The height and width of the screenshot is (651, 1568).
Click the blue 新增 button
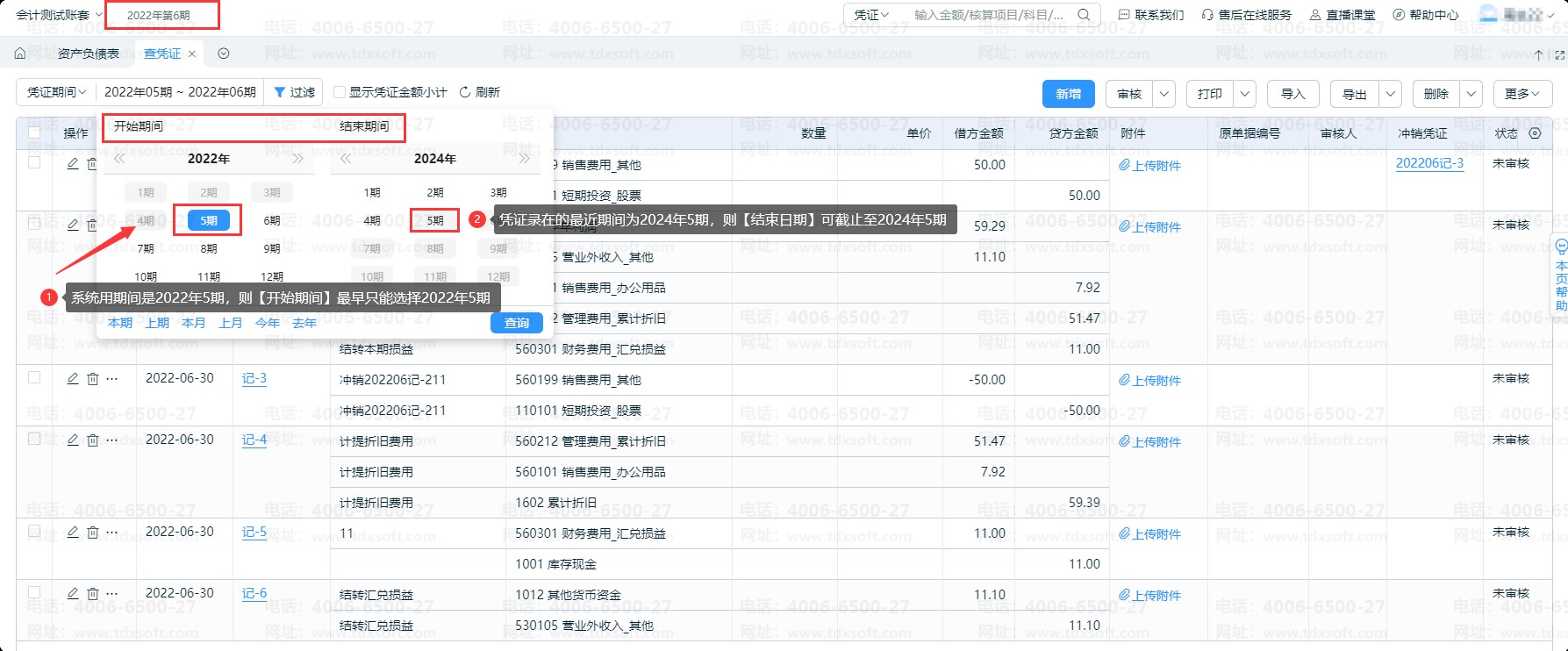pyautogui.click(x=1068, y=94)
